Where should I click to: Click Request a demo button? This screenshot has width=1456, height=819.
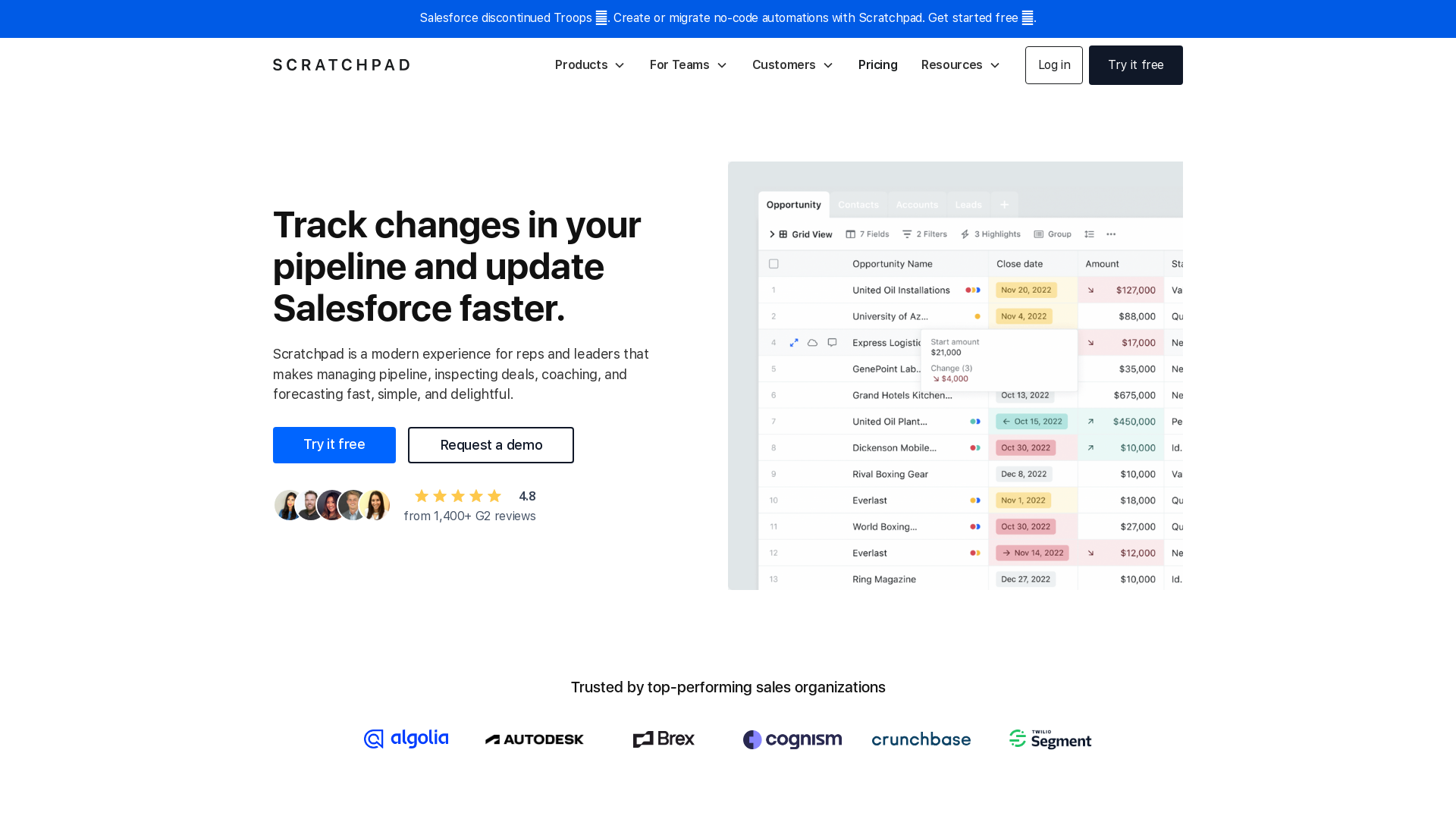491,445
